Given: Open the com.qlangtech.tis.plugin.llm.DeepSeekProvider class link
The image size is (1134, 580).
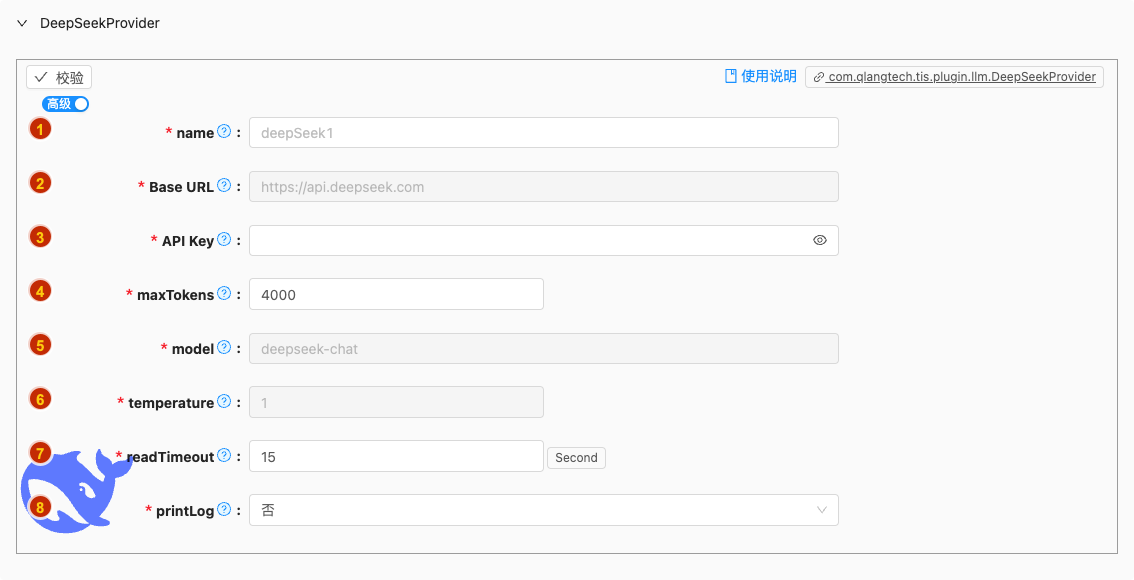Looking at the screenshot, I should coord(954,77).
